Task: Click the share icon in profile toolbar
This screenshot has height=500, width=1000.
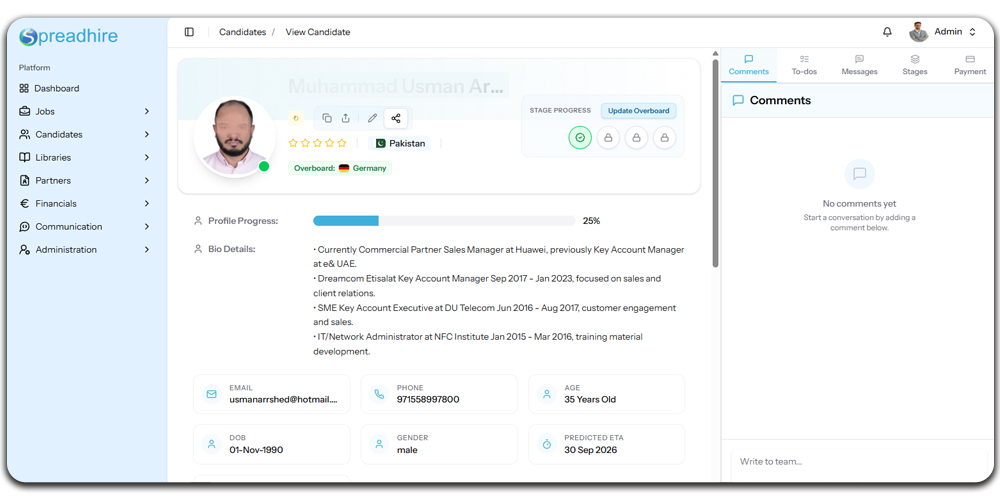Action: pyautogui.click(x=396, y=118)
